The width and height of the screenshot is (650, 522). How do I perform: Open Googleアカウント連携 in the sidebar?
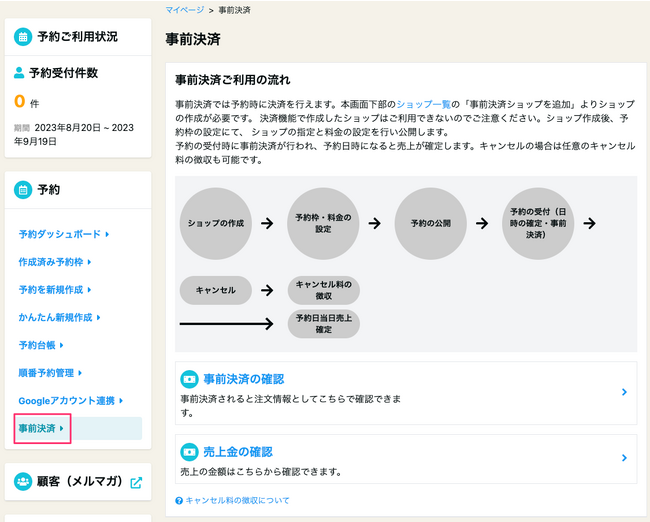coord(70,401)
